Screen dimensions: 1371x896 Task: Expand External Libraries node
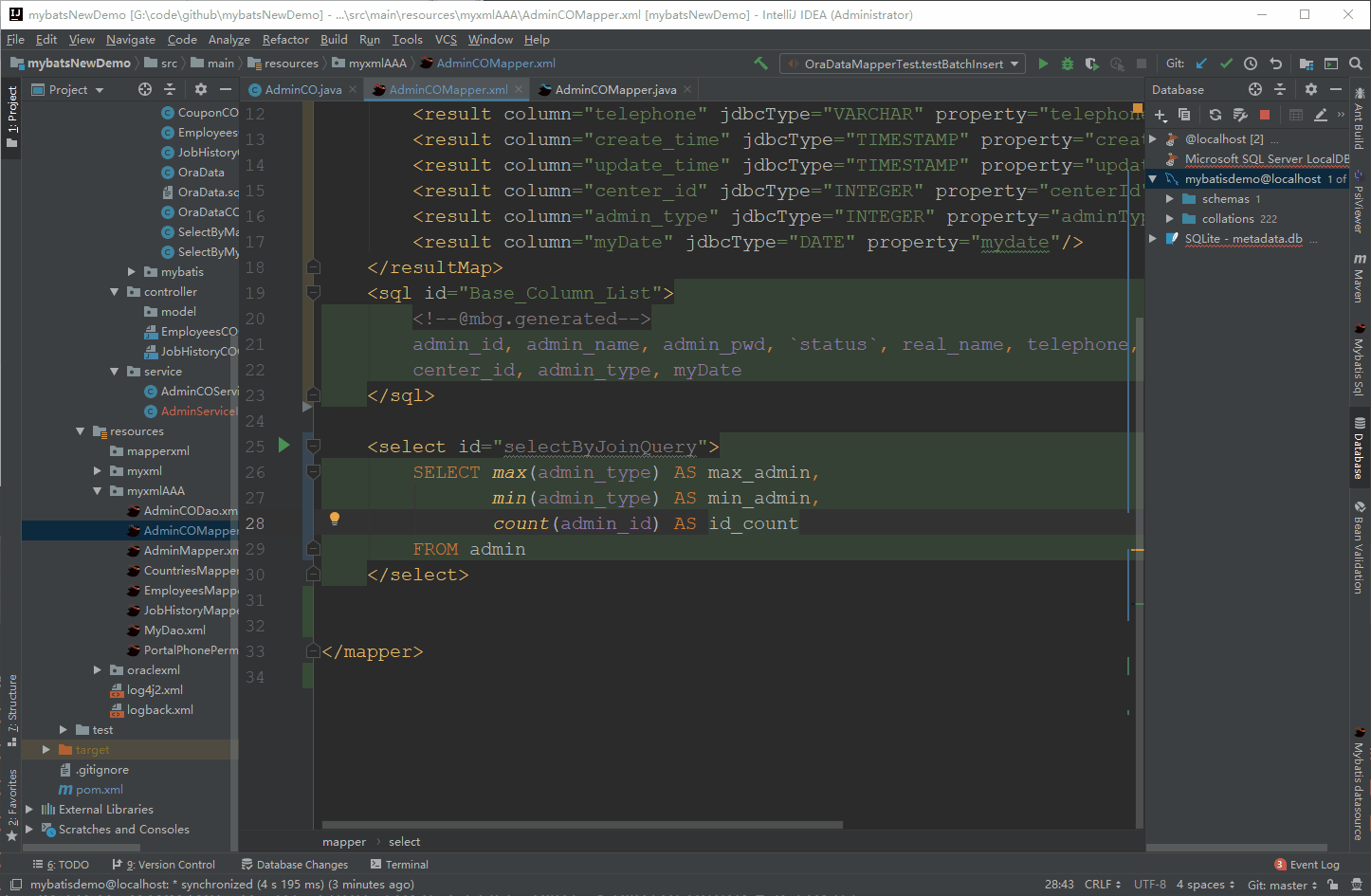pos(29,810)
